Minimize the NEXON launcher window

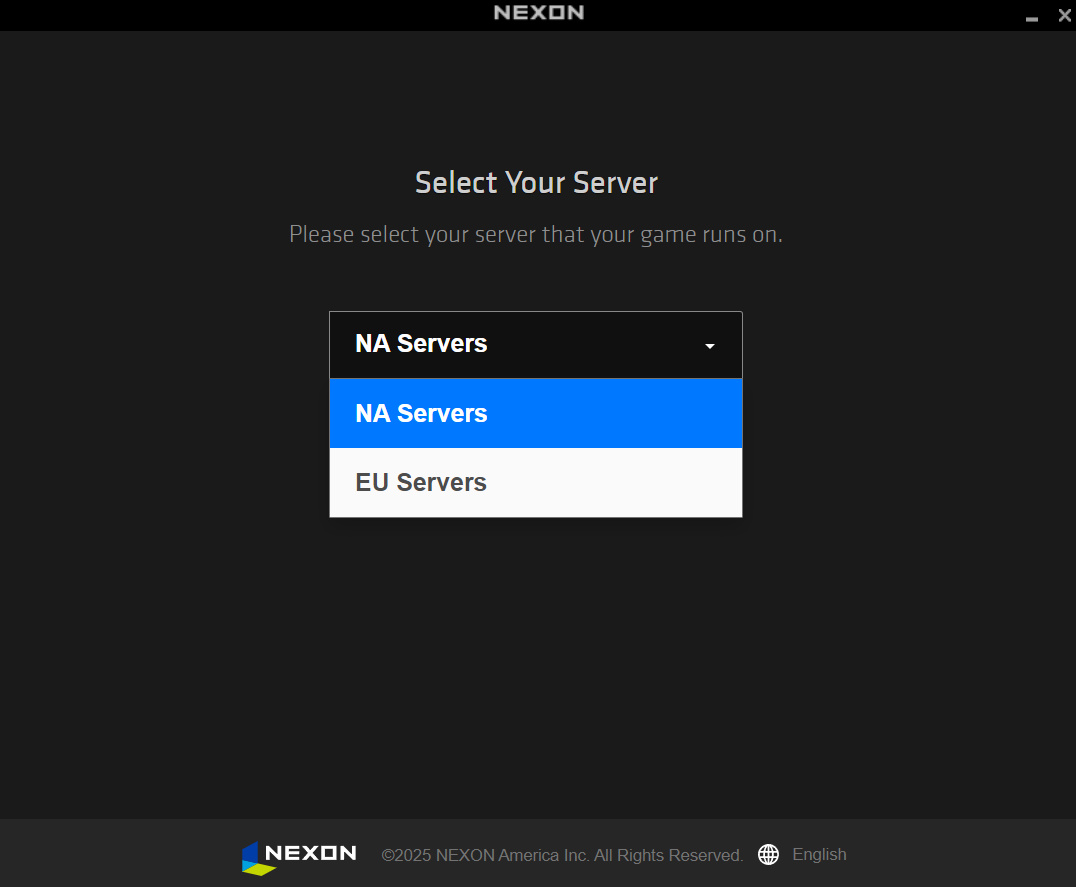tap(1031, 18)
